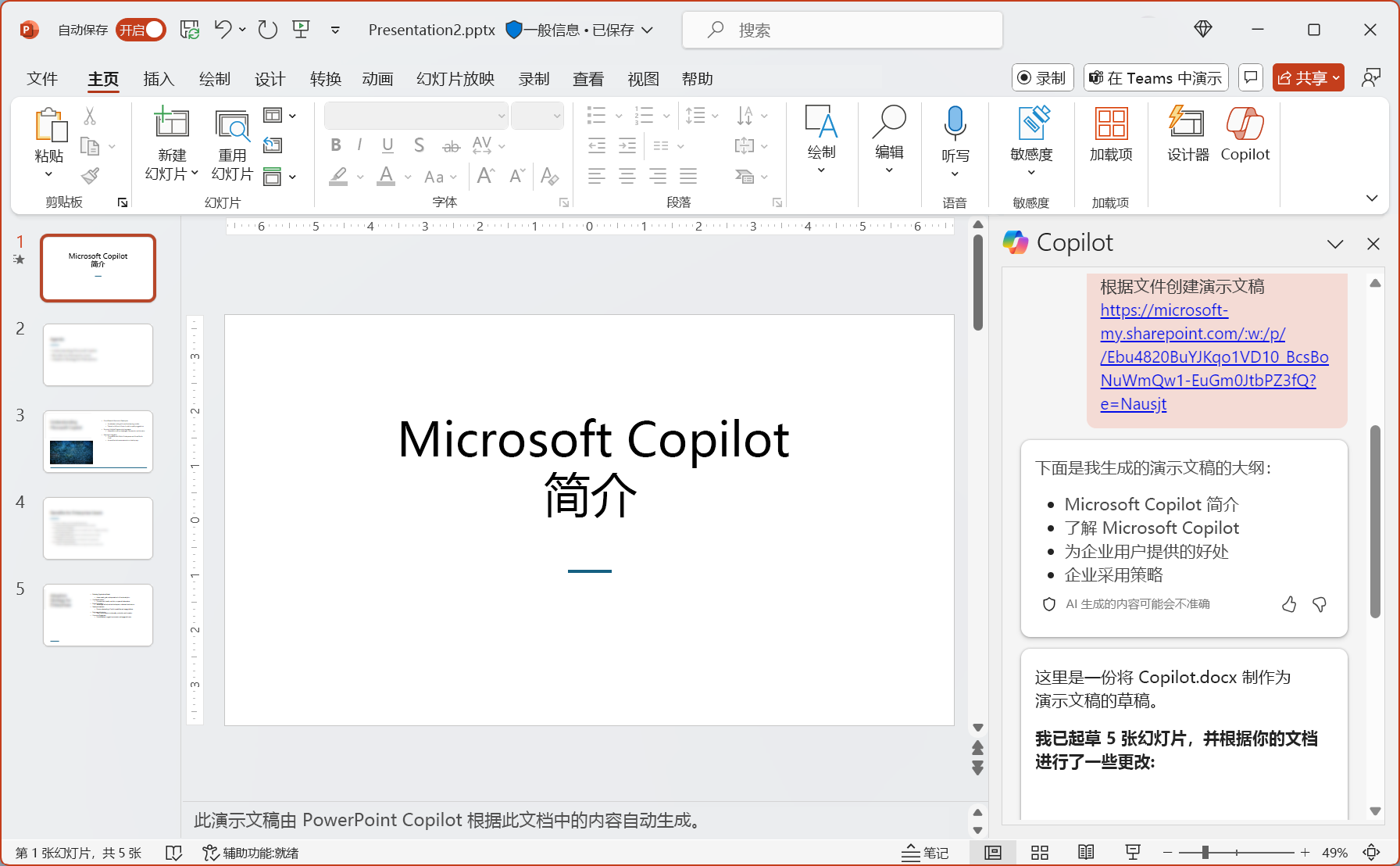The image size is (1400, 866).
Task: Toggle the AutoSave switch
Action: coord(141,30)
